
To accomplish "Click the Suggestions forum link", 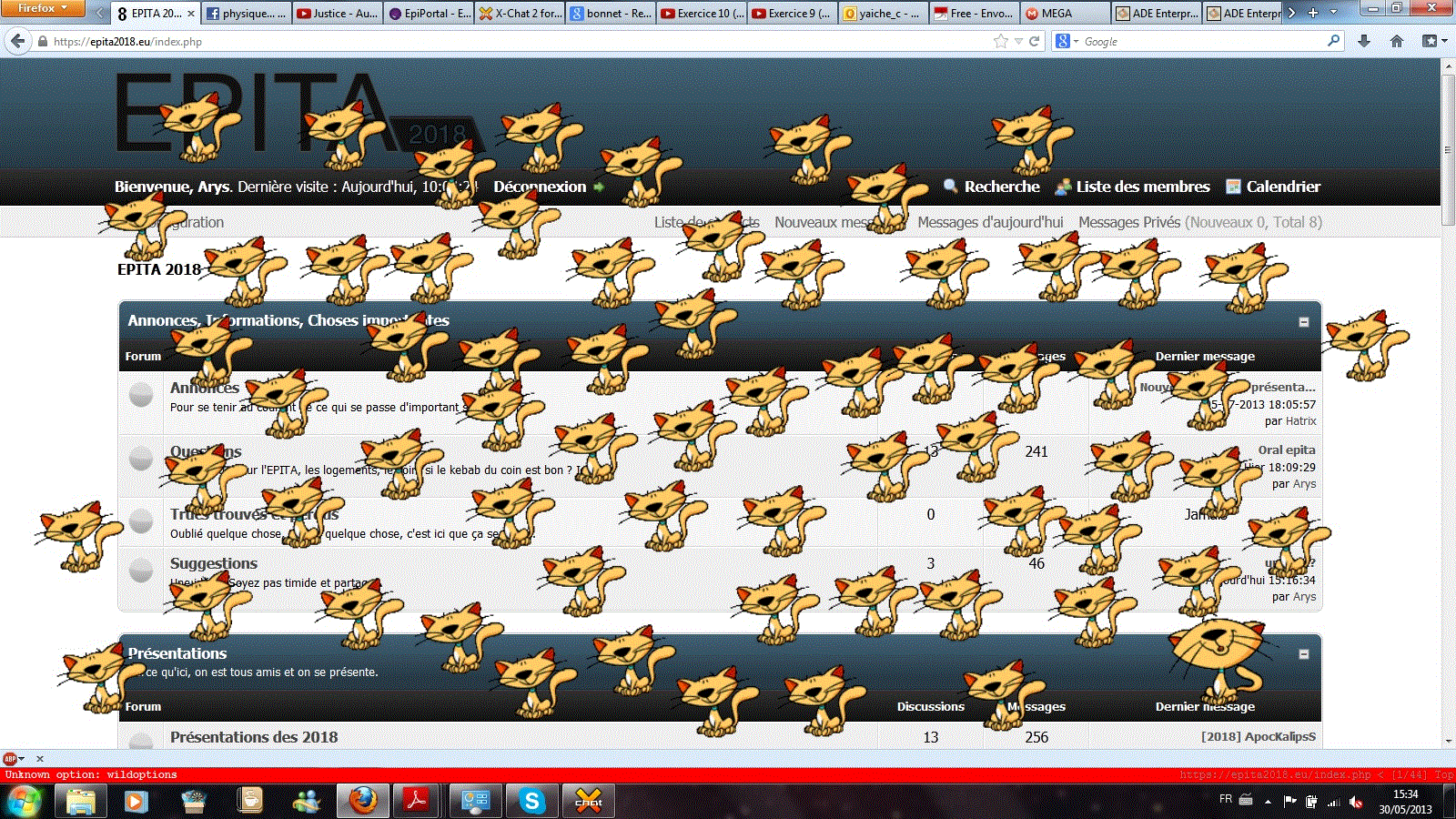I will (214, 563).
